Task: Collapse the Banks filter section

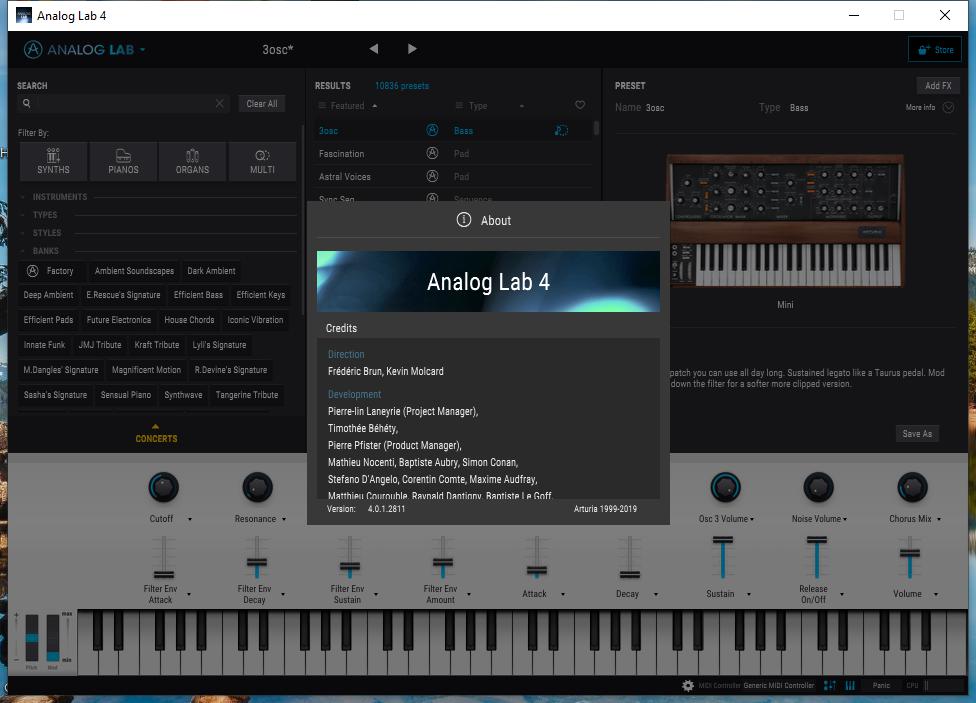Action: pyautogui.click(x=23, y=251)
